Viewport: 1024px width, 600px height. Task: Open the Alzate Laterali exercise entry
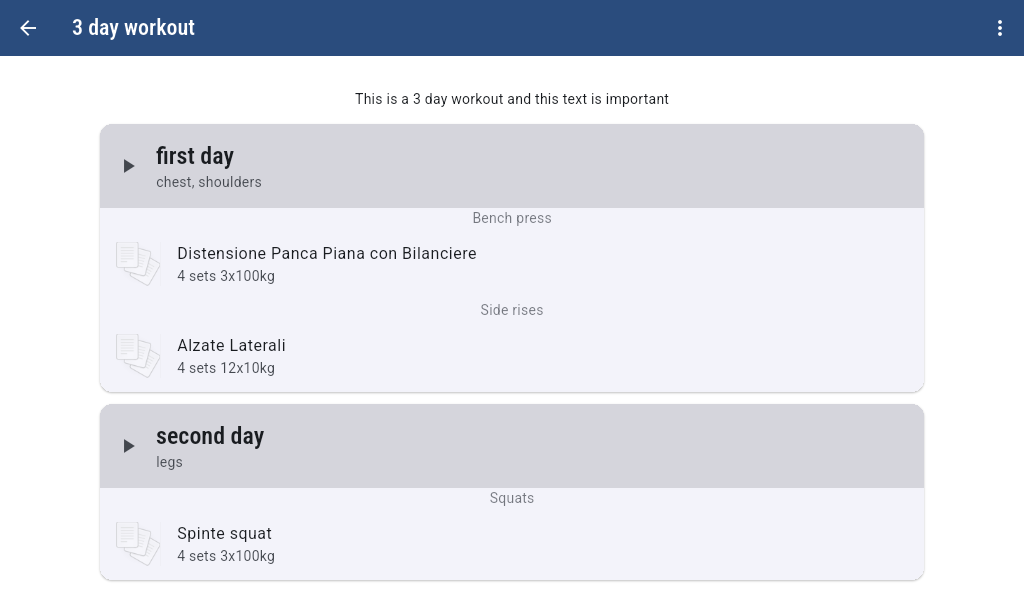[x=231, y=346]
